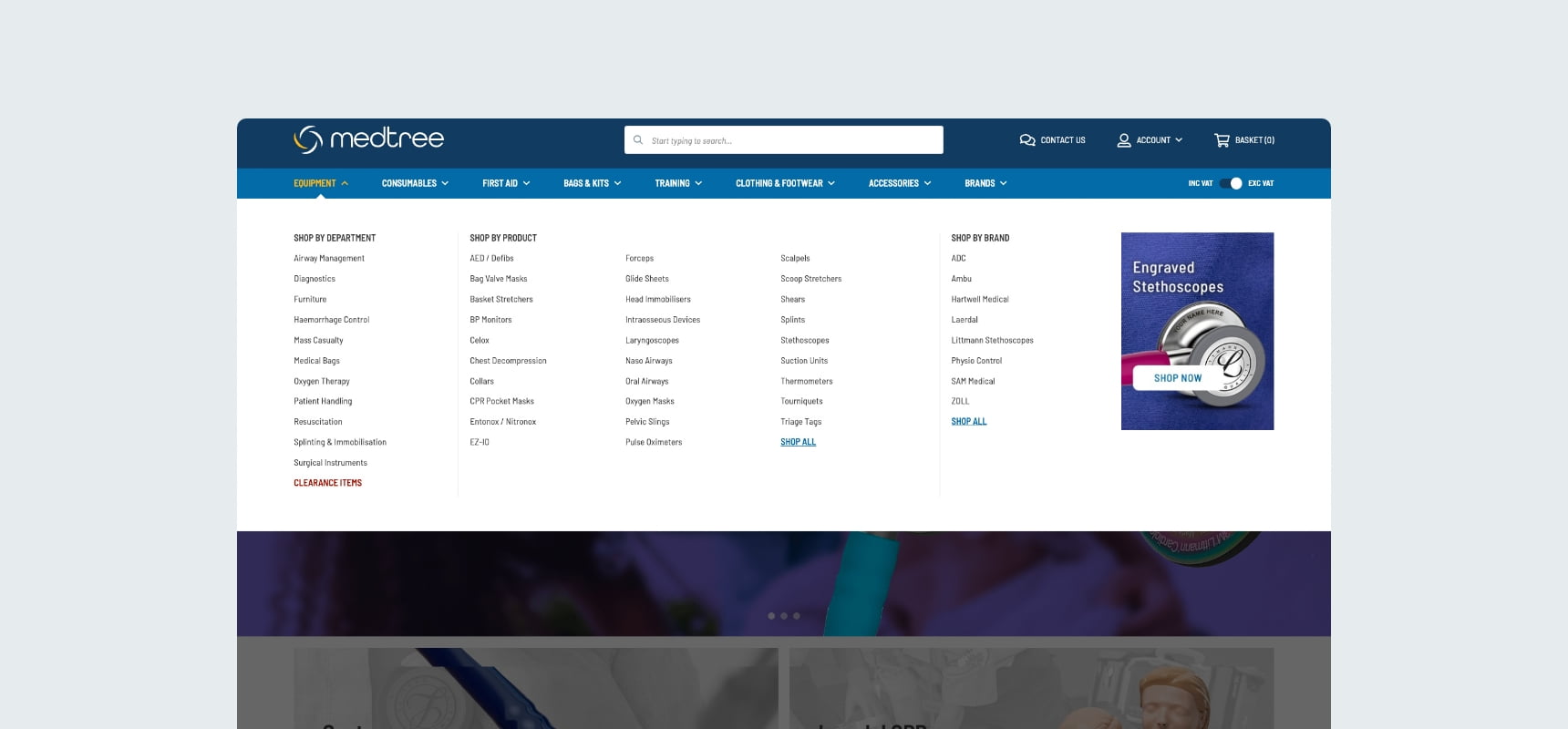Viewport: 1568px width, 729px height.
Task: Open the Brands menu label
Action: point(980,183)
